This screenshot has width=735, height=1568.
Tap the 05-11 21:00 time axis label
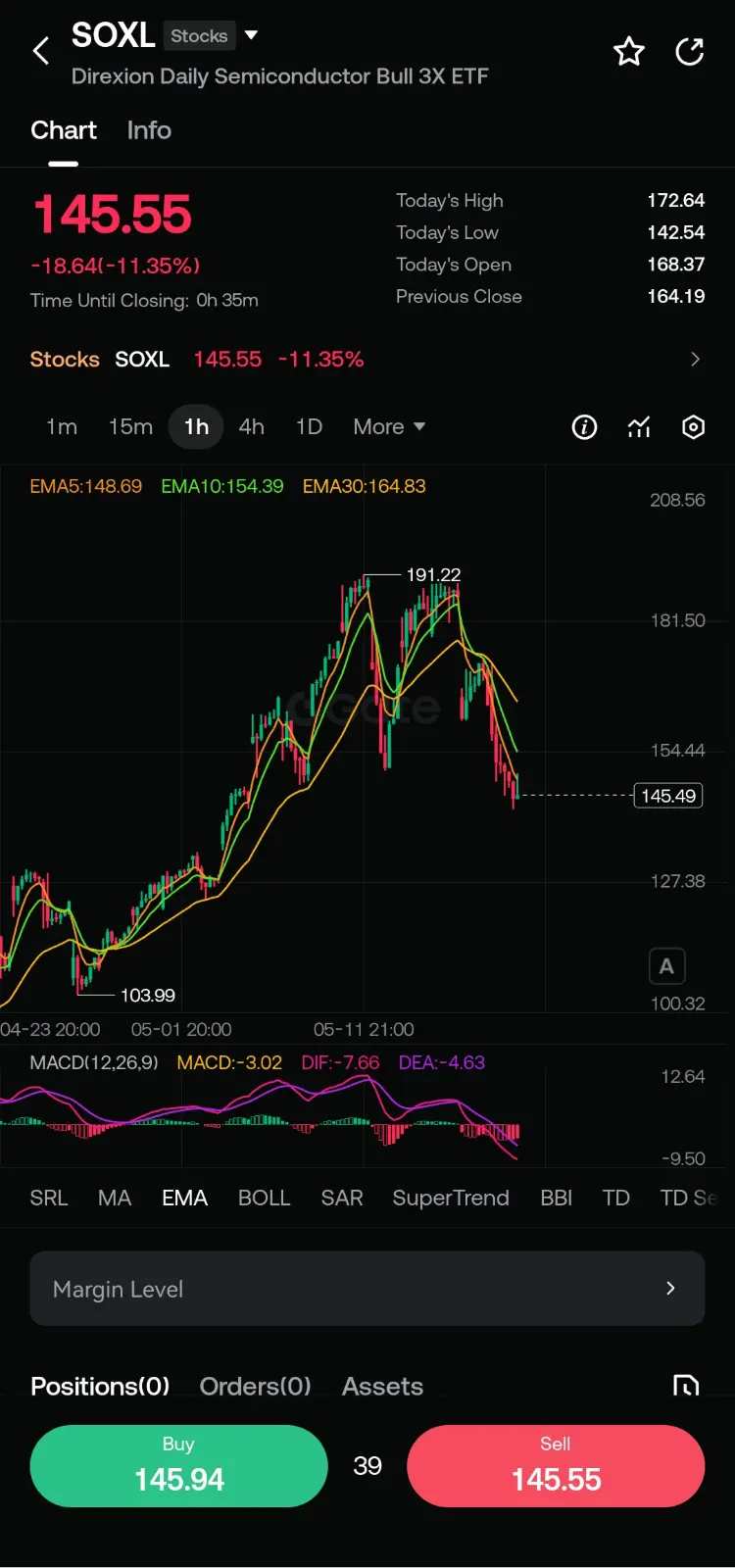pyautogui.click(x=364, y=1029)
